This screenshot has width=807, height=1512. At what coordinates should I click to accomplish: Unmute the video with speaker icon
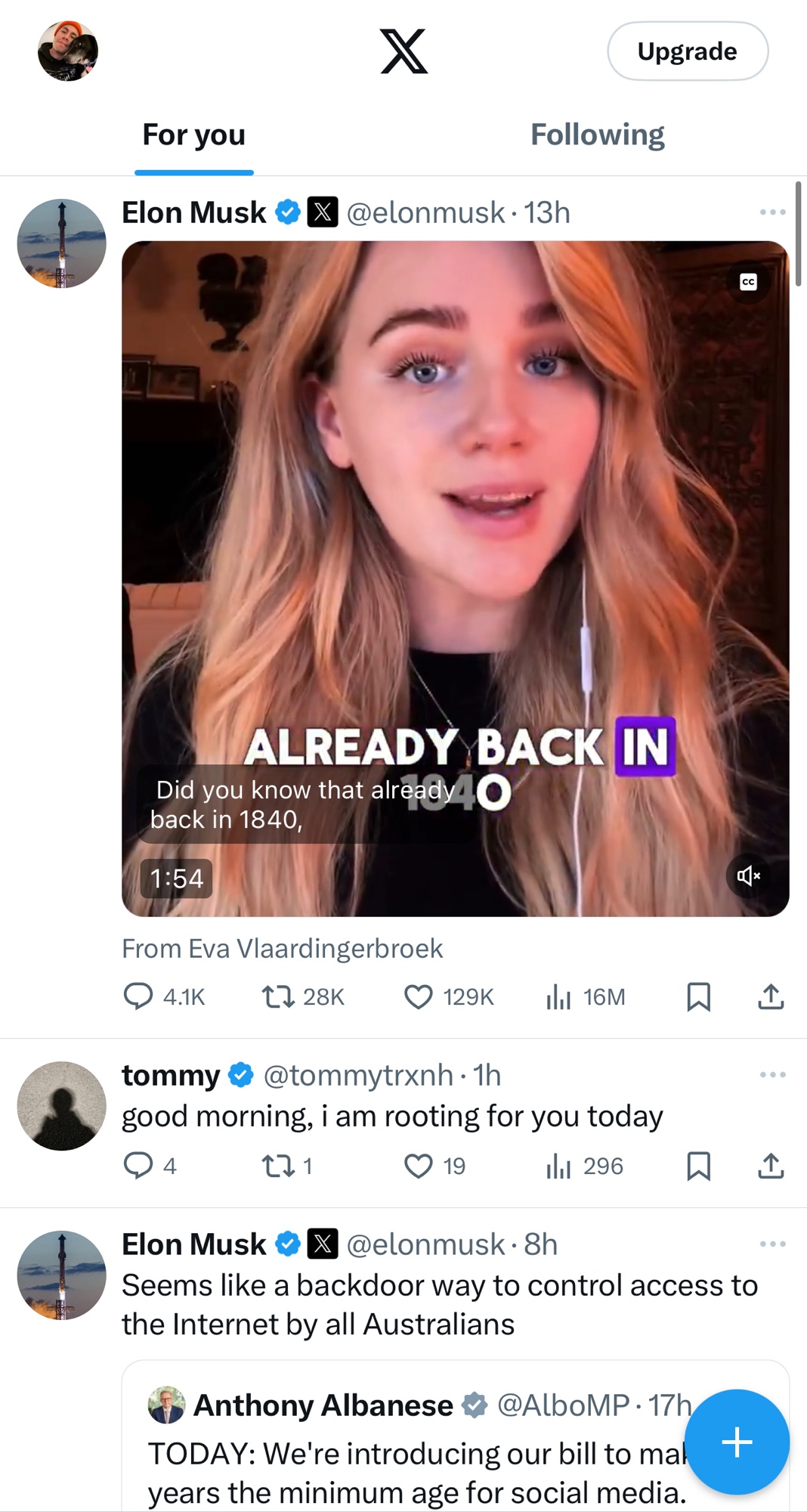[x=748, y=875]
